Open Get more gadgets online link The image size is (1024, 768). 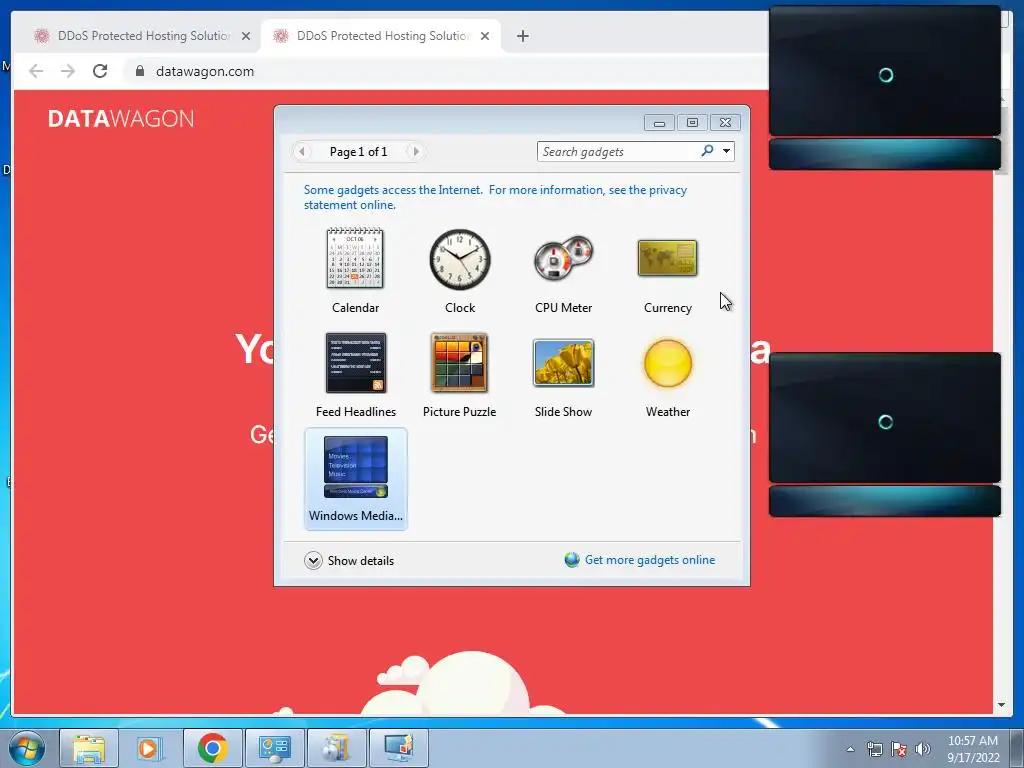click(x=650, y=560)
